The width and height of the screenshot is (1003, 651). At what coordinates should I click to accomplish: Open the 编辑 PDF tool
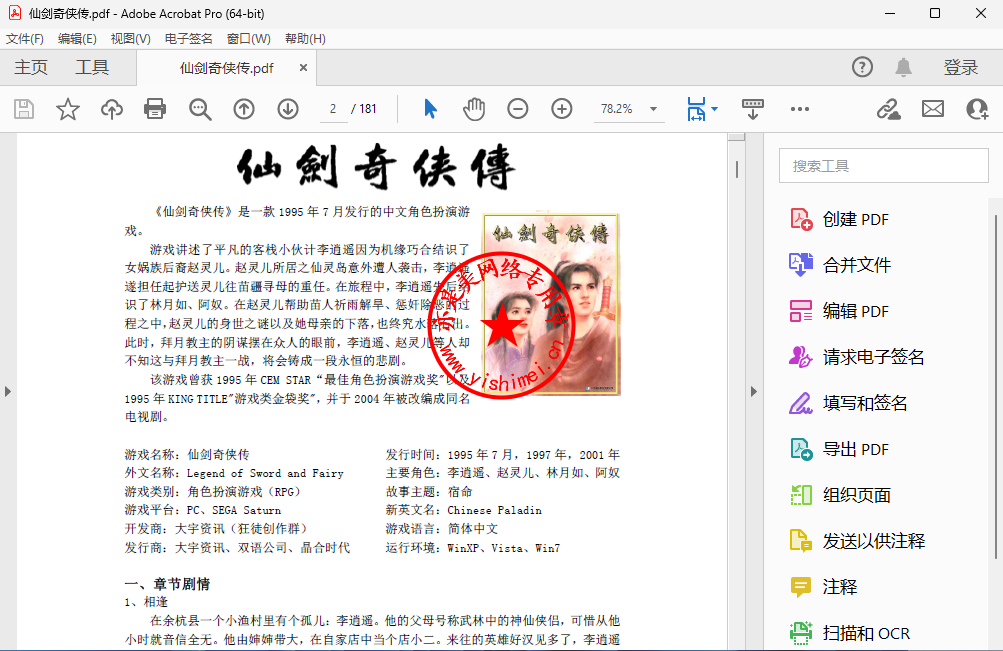855,311
